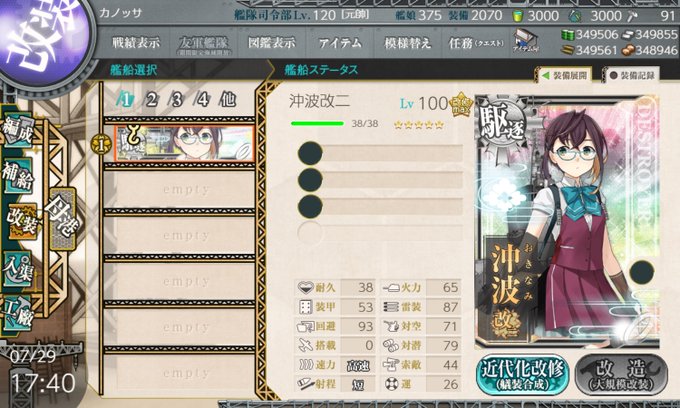The width and height of the screenshot is (680, 408).
Task: Open the 補給 resupply icon
Action: [x=17, y=177]
